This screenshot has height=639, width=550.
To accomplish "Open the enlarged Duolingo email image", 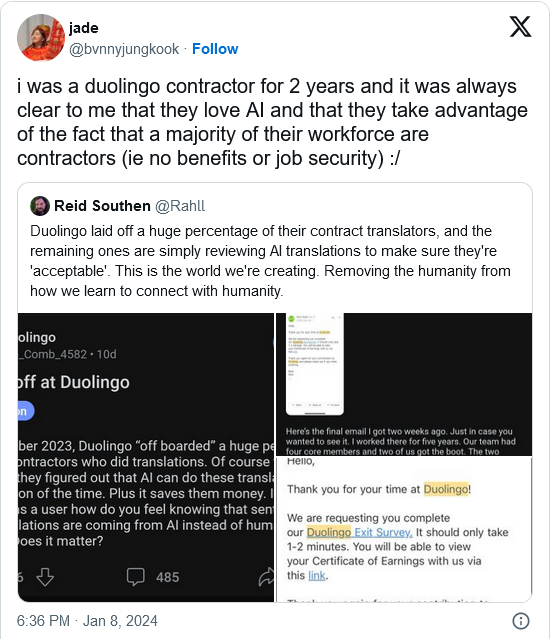I will (x=404, y=529).
